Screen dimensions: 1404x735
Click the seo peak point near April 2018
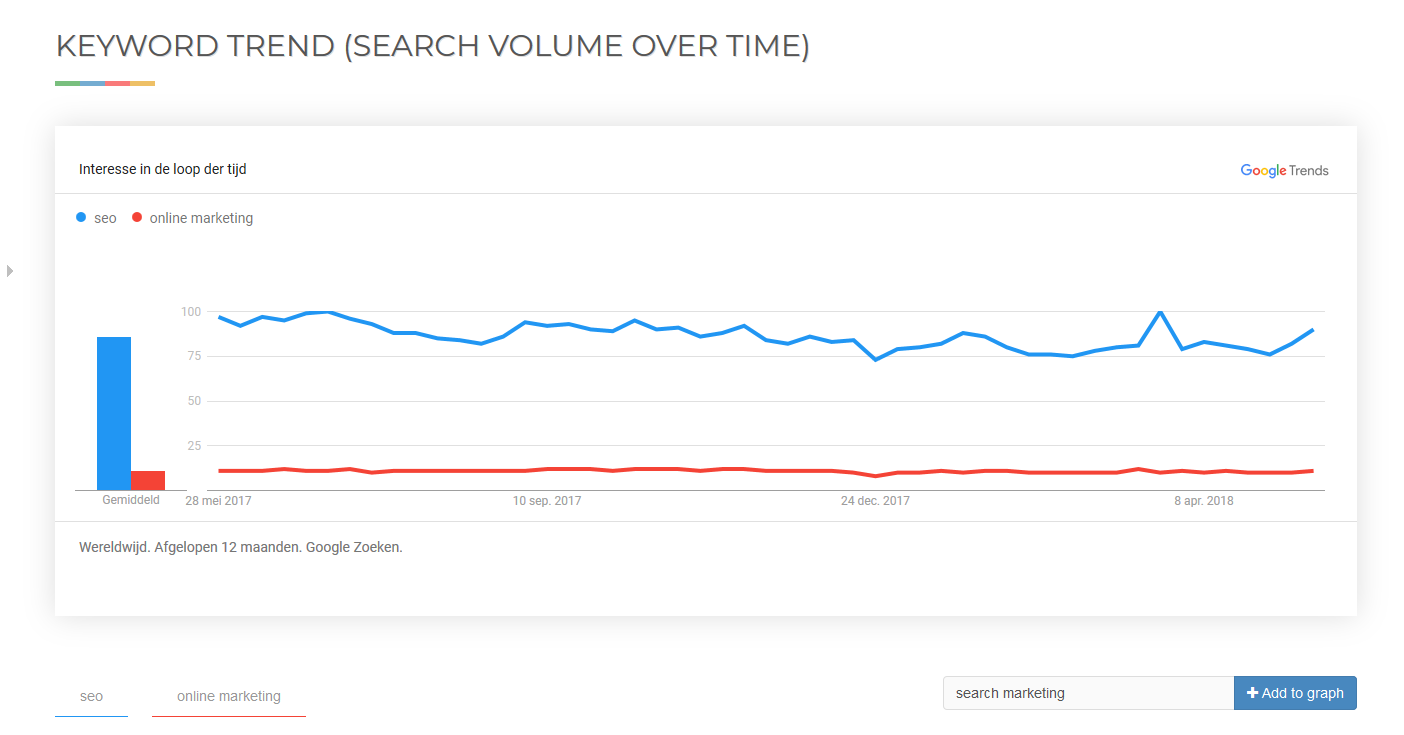tap(1160, 312)
